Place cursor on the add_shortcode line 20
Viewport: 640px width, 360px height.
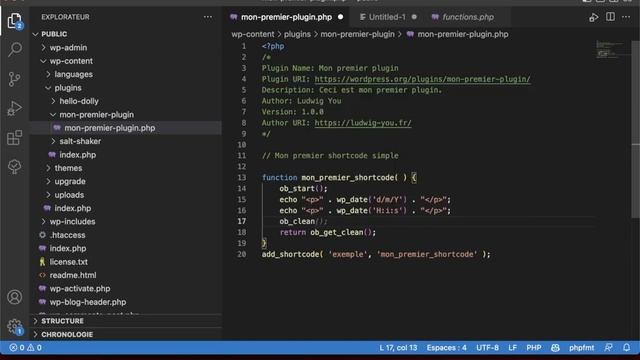[376, 254]
